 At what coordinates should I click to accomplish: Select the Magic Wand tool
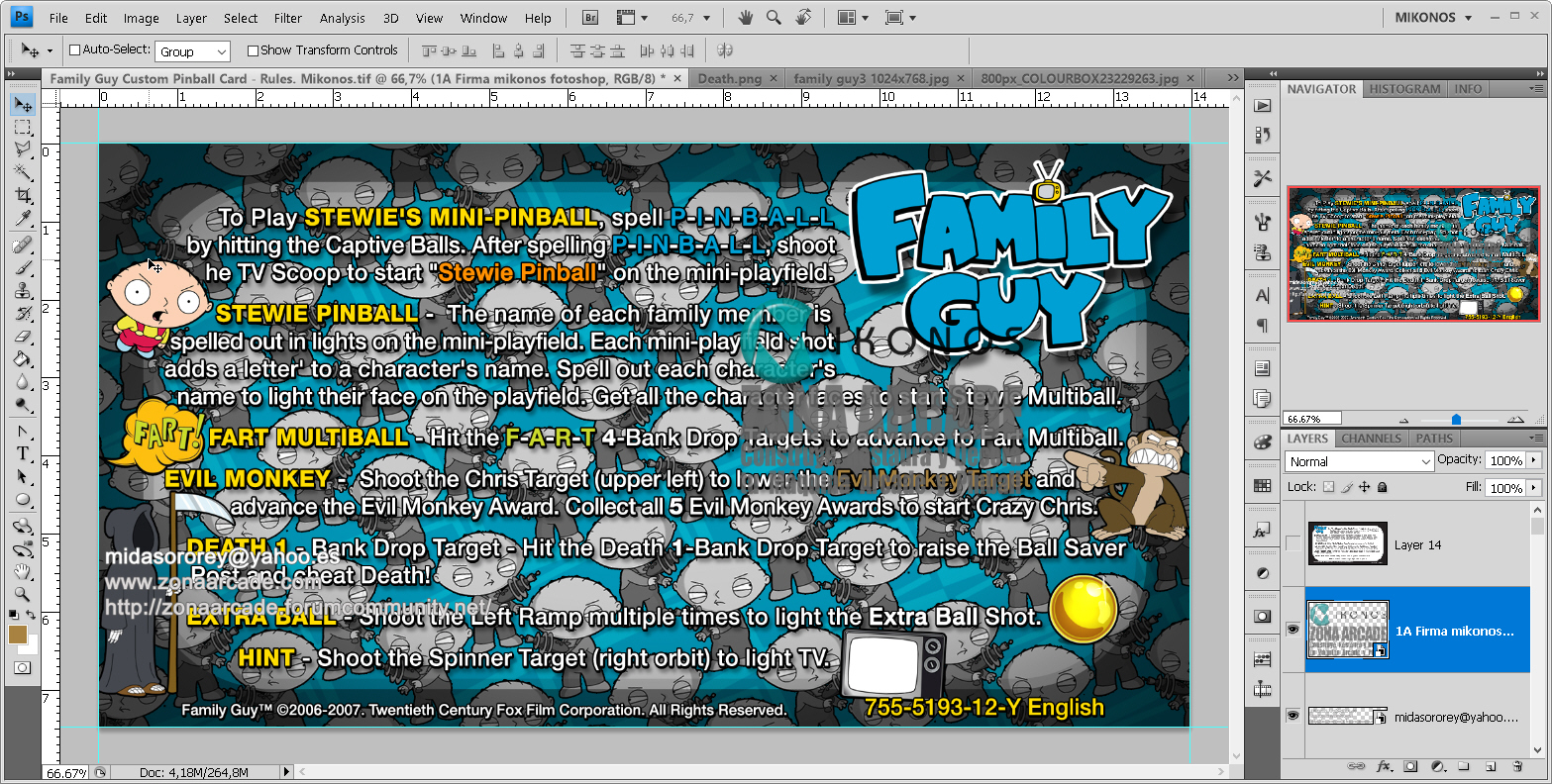point(23,173)
